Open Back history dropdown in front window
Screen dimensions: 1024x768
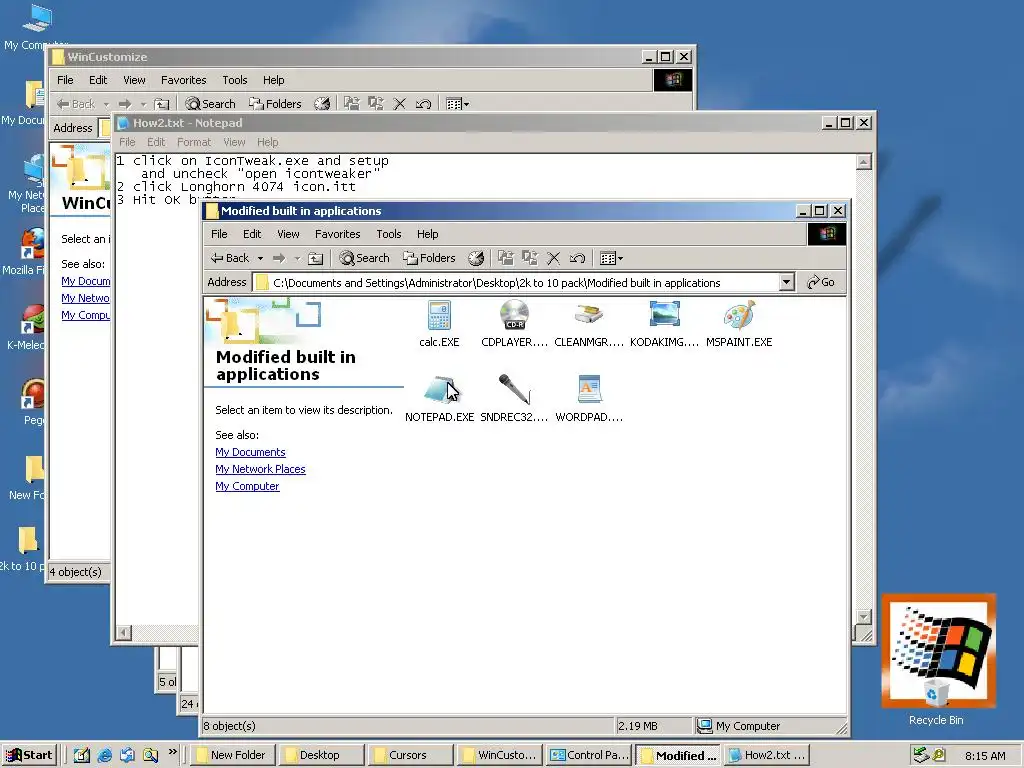click(x=260, y=259)
